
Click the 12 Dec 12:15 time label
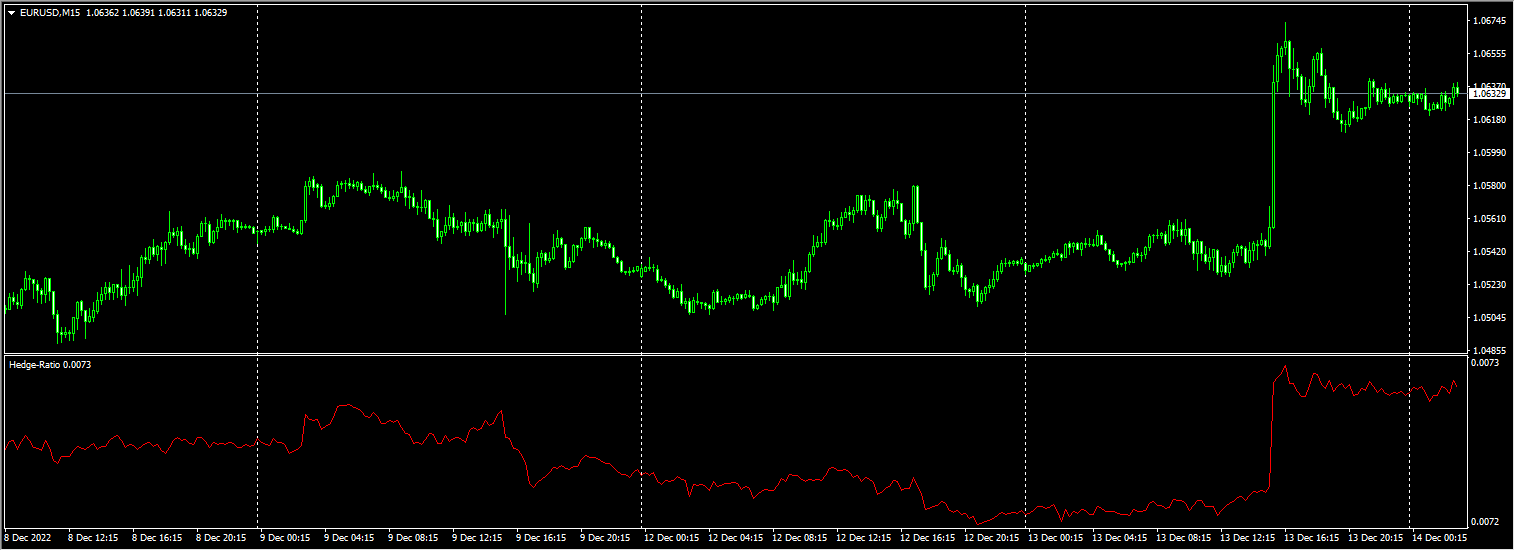pyautogui.click(x=864, y=537)
